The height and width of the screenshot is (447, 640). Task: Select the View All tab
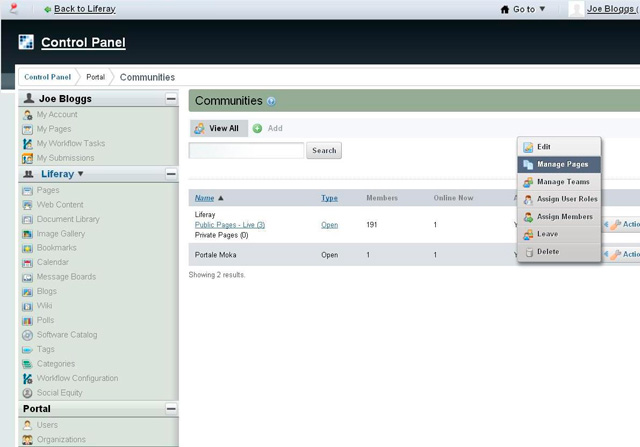point(219,128)
